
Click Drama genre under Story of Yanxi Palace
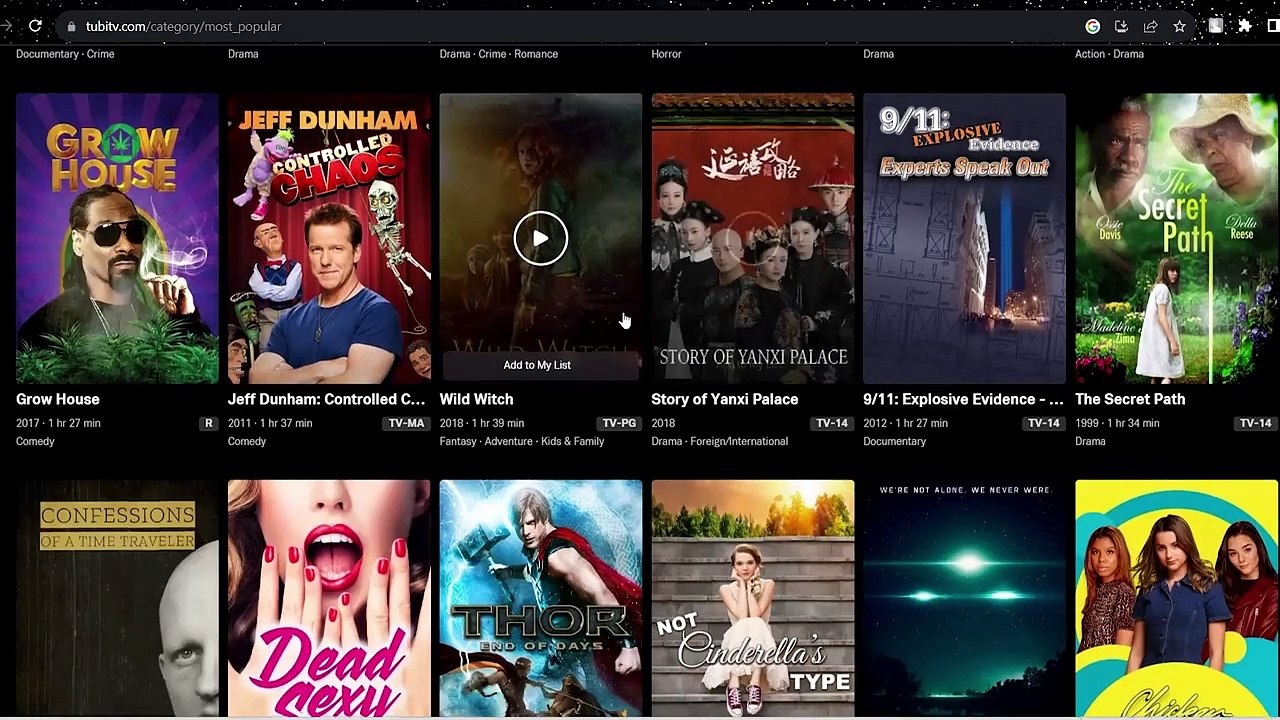[x=667, y=441]
